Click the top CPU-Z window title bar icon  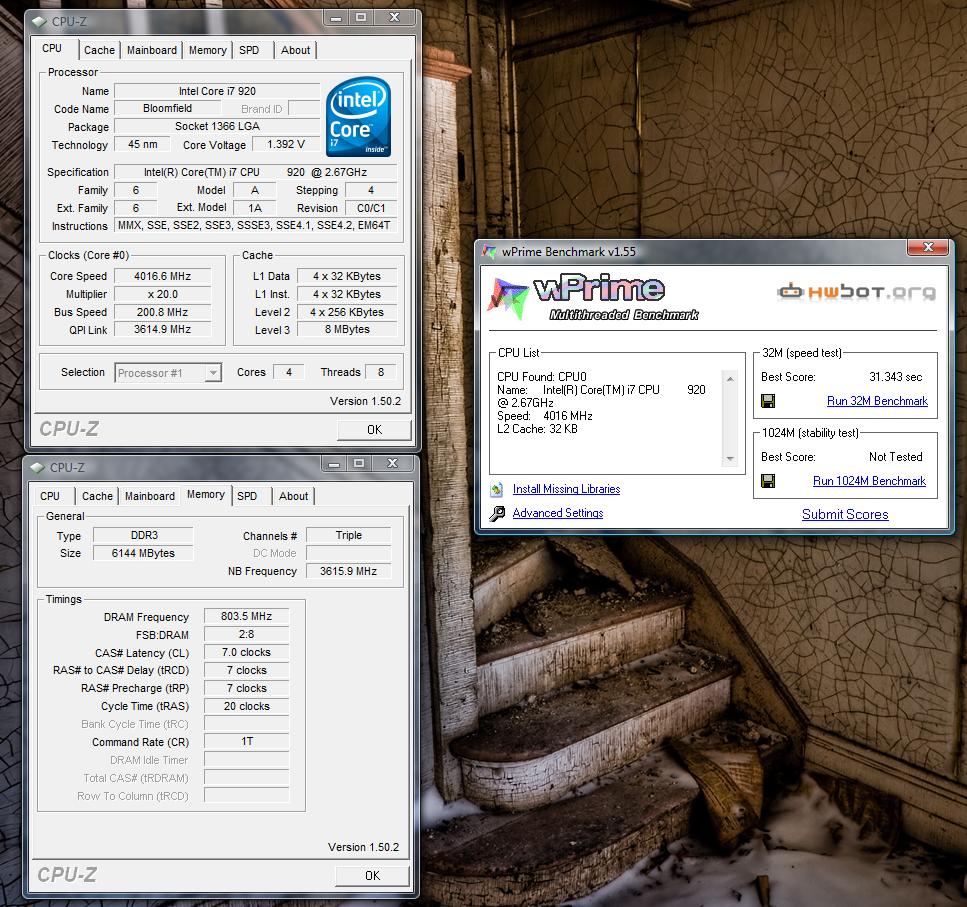[x=39, y=22]
